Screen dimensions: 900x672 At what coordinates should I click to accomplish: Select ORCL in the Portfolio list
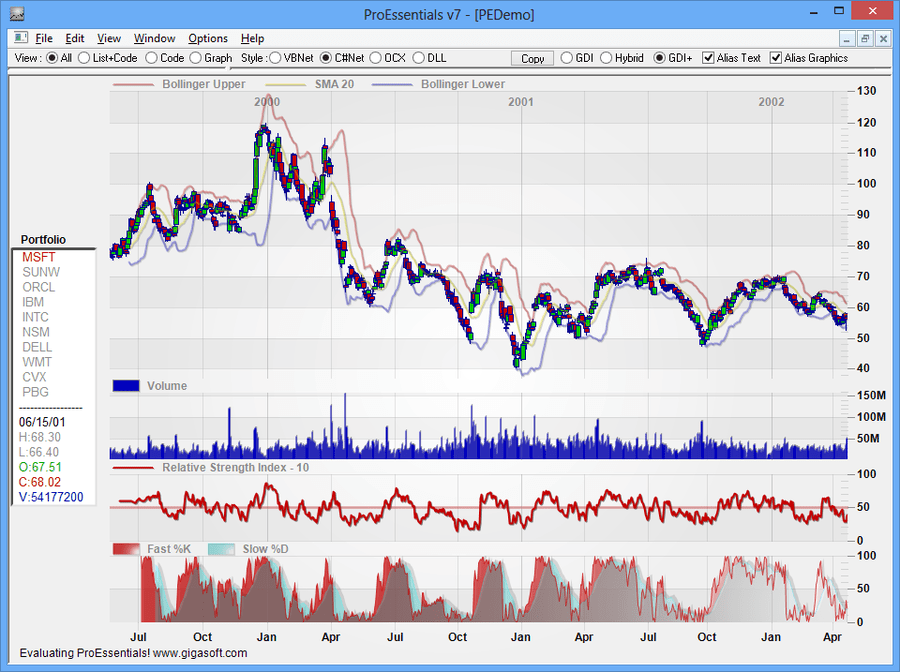point(38,287)
